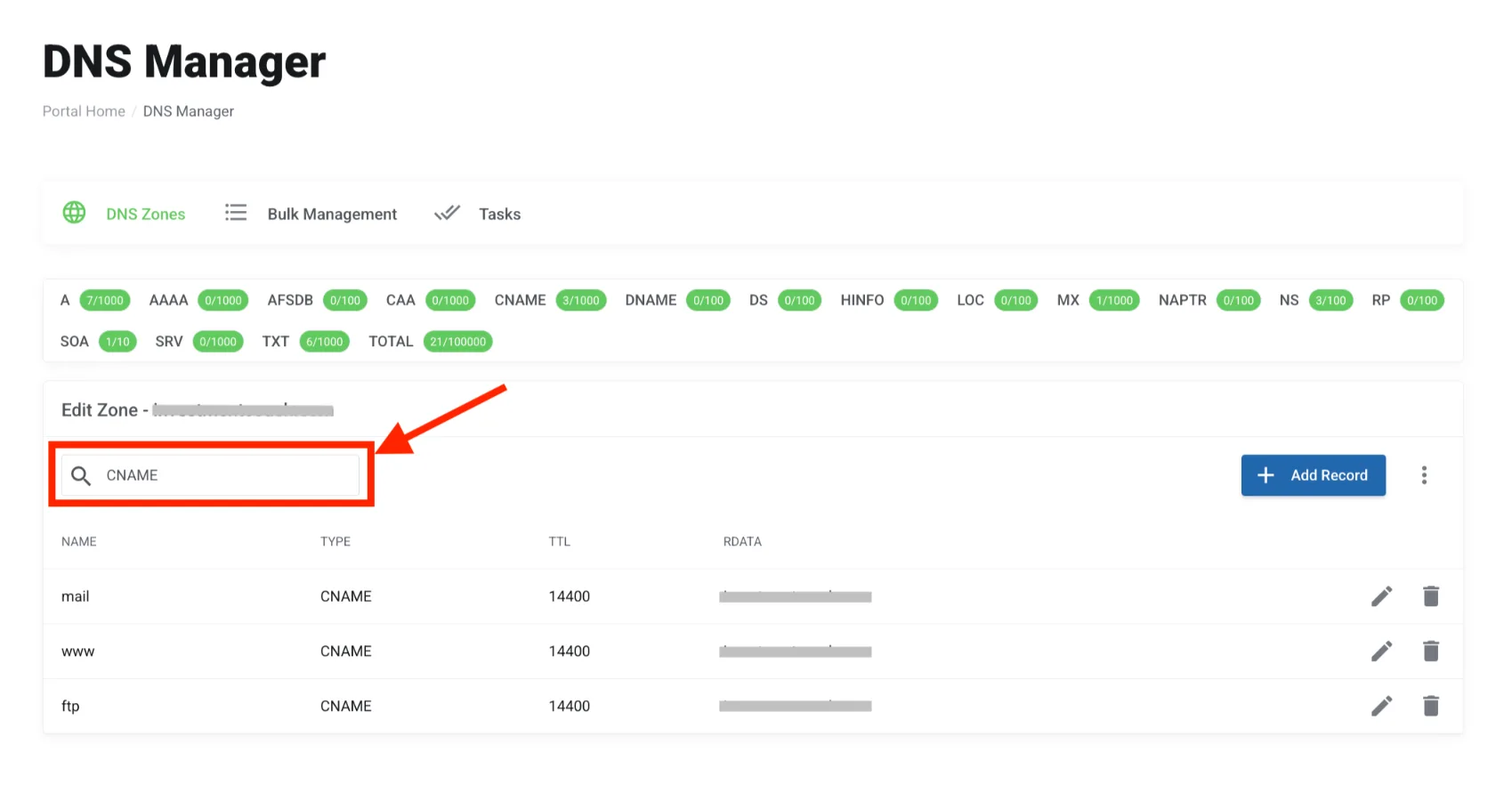Viewport: 1512px width, 785px height.
Task: Open the three-dot more options menu
Action: click(x=1424, y=475)
